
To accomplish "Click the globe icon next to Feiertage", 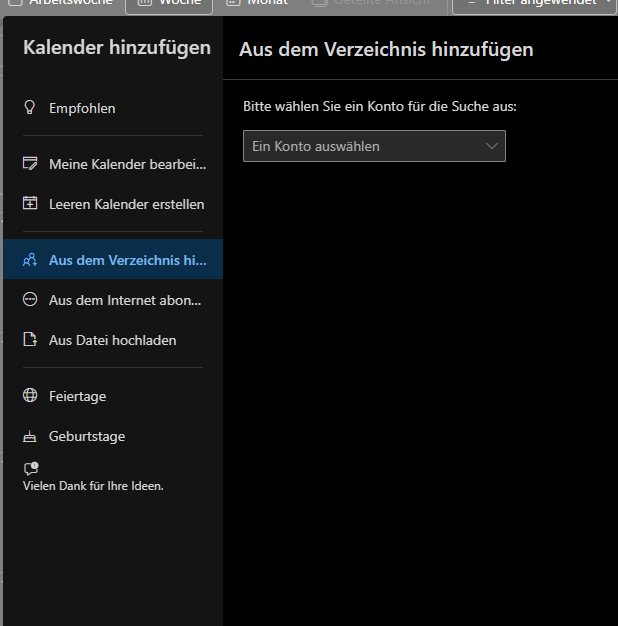I will [30, 395].
